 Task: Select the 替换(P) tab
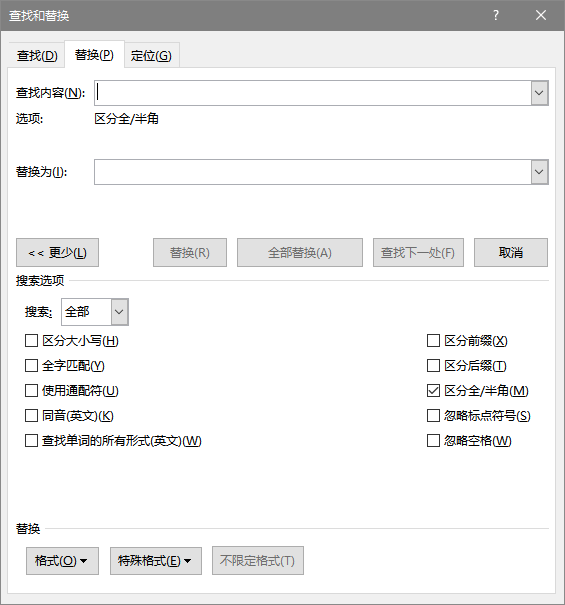tap(94, 55)
